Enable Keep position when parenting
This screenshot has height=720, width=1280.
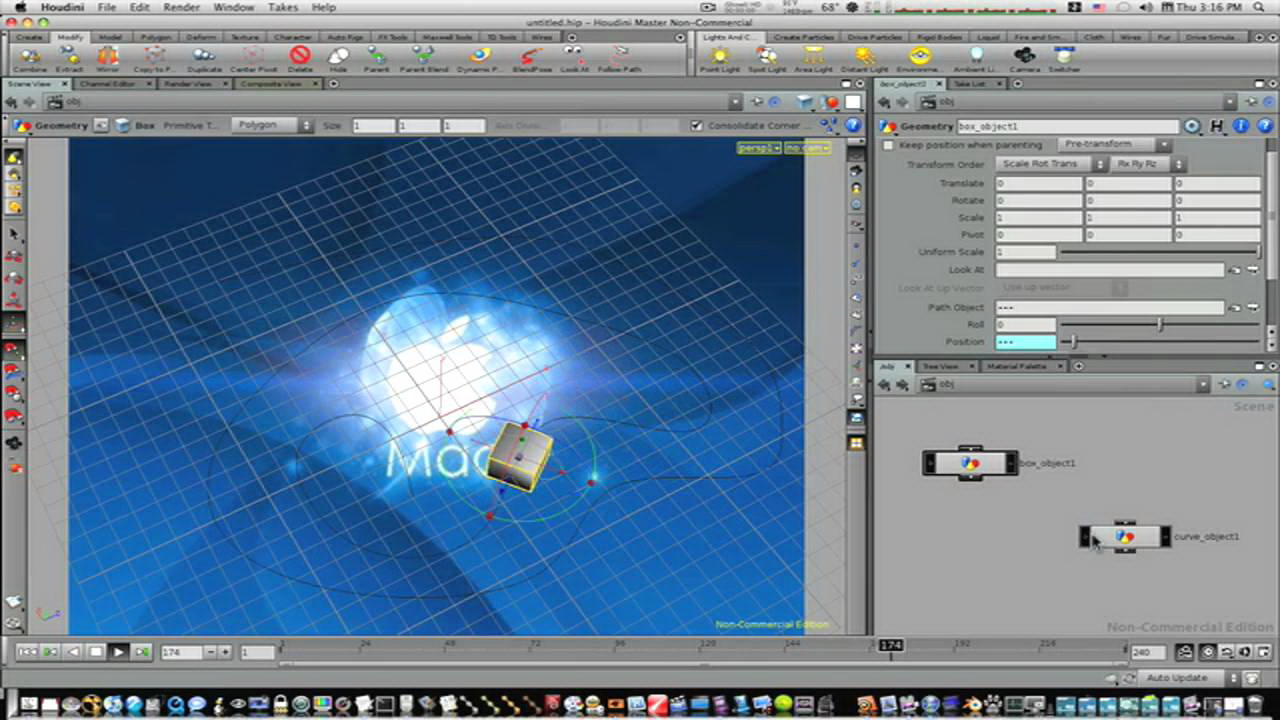click(x=888, y=145)
